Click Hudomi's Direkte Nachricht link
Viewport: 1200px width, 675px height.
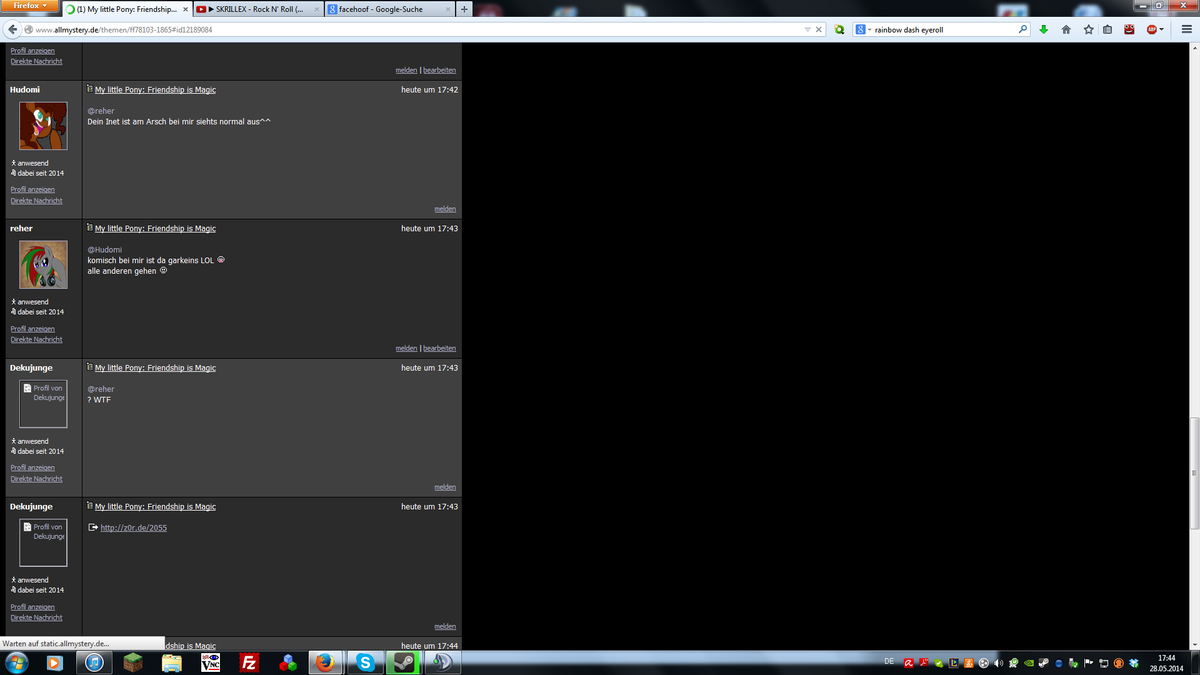[36, 200]
